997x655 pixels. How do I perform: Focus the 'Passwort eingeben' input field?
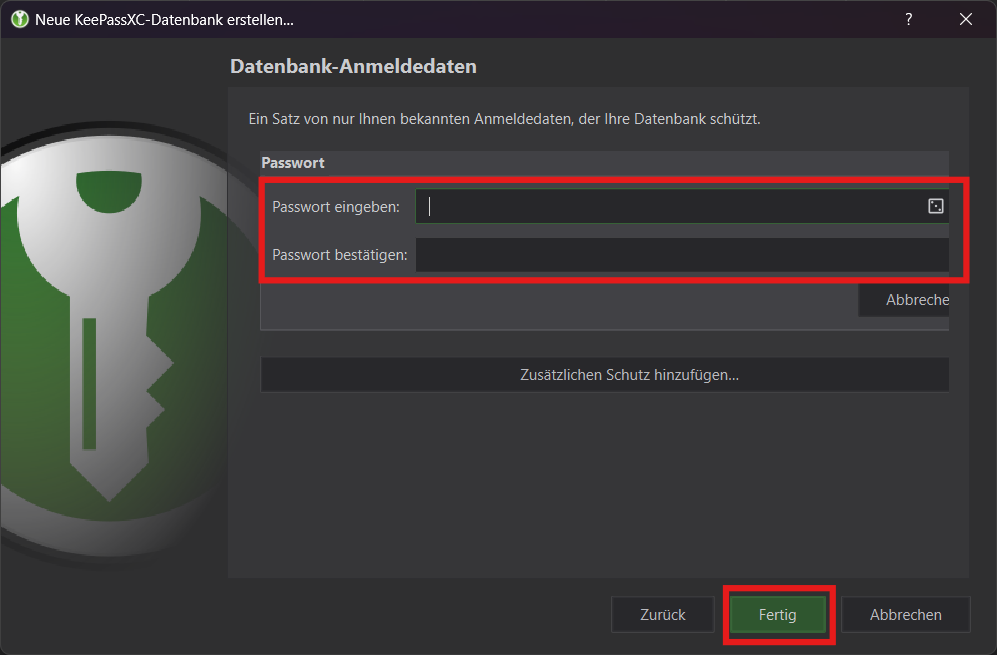665,206
